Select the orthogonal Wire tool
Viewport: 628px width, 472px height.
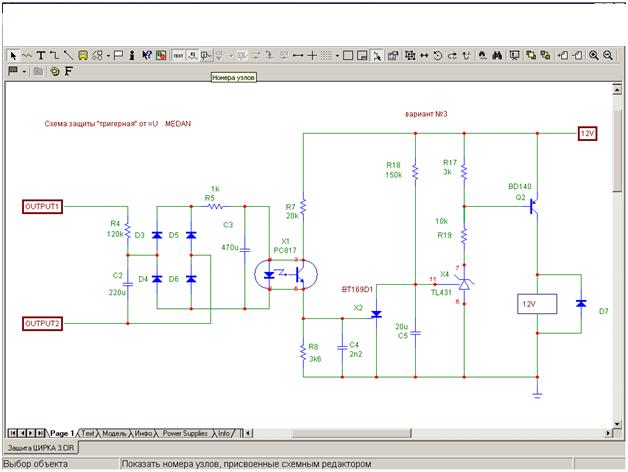coord(54,56)
